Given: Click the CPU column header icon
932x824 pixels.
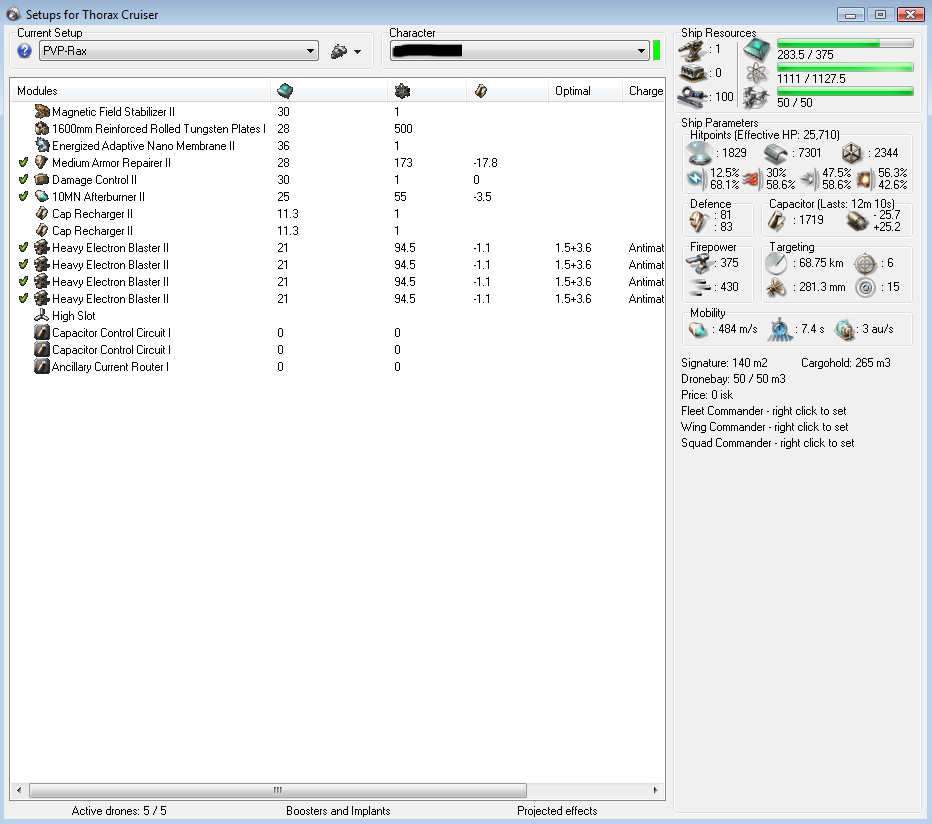Looking at the screenshot, I should (285, 91).
